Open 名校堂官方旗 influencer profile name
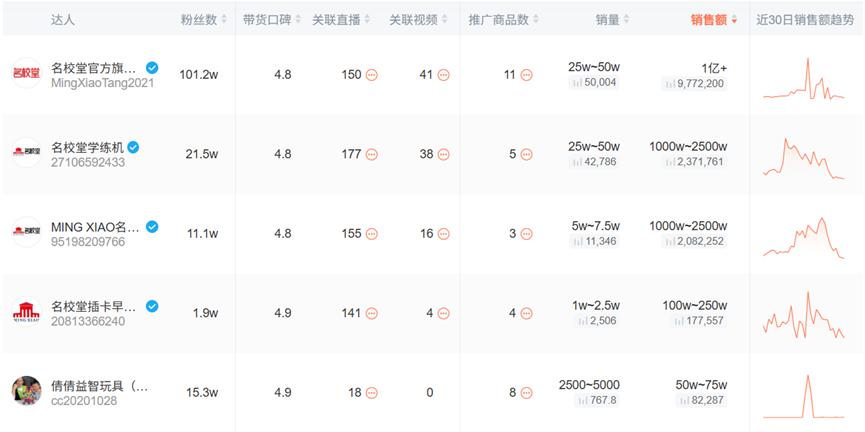This screenshot has width=865, height=432. coord(94,68)
